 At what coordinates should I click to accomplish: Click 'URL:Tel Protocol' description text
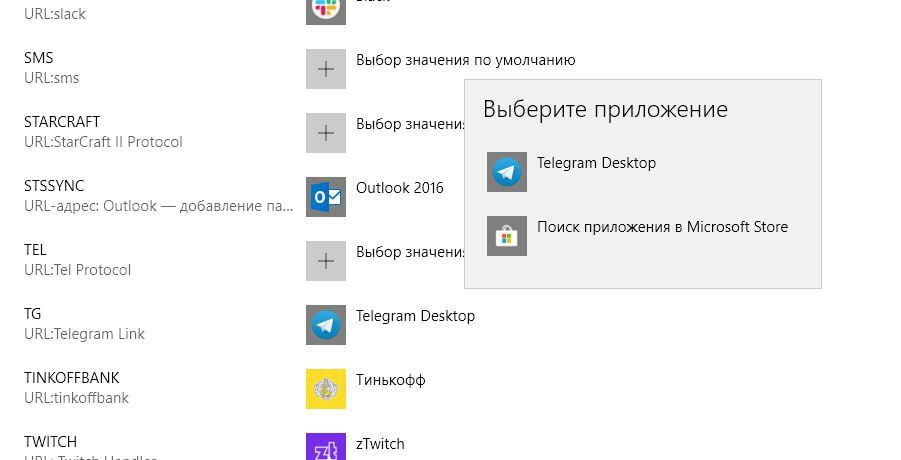pyautogui.click(x=78, y=270)
